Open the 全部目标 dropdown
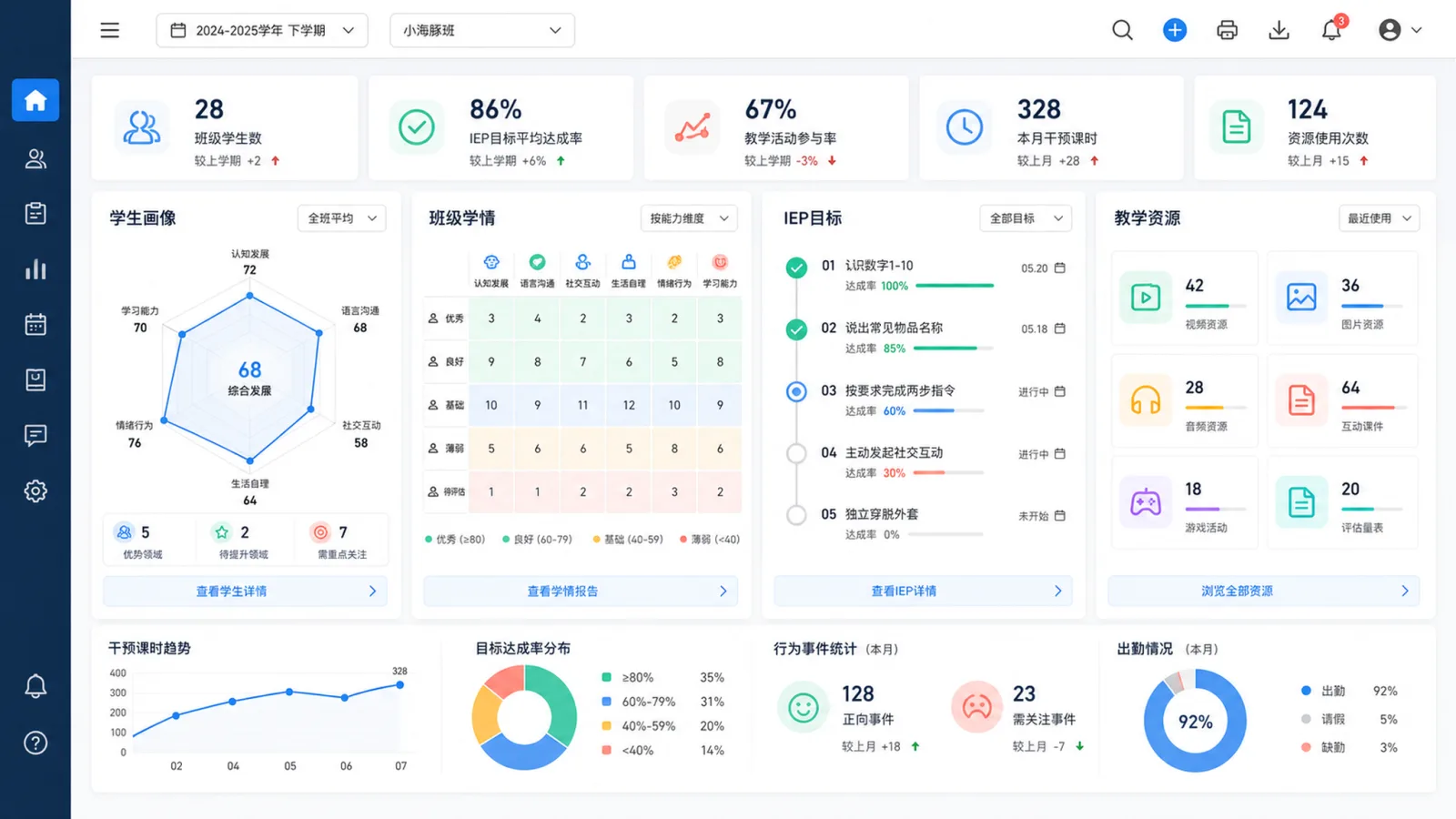Screen dimensions: 1456x819 point(1026,218)
